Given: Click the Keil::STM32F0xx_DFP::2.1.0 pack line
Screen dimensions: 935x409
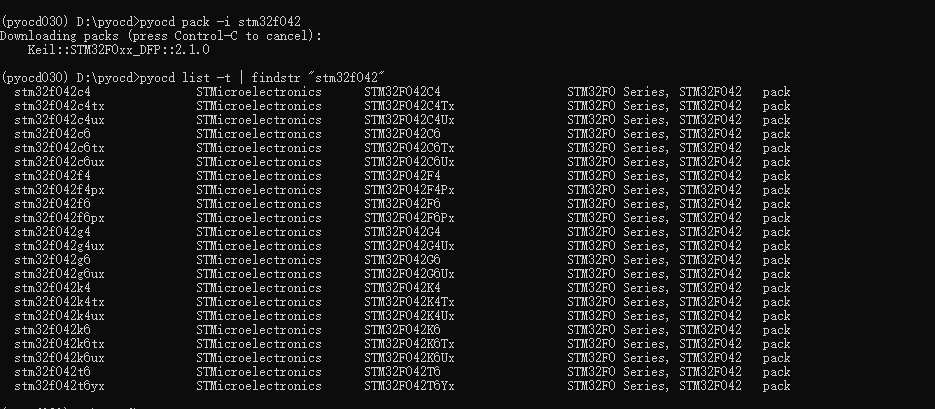Looking at the screenshot, I should (x=118, y=50).
